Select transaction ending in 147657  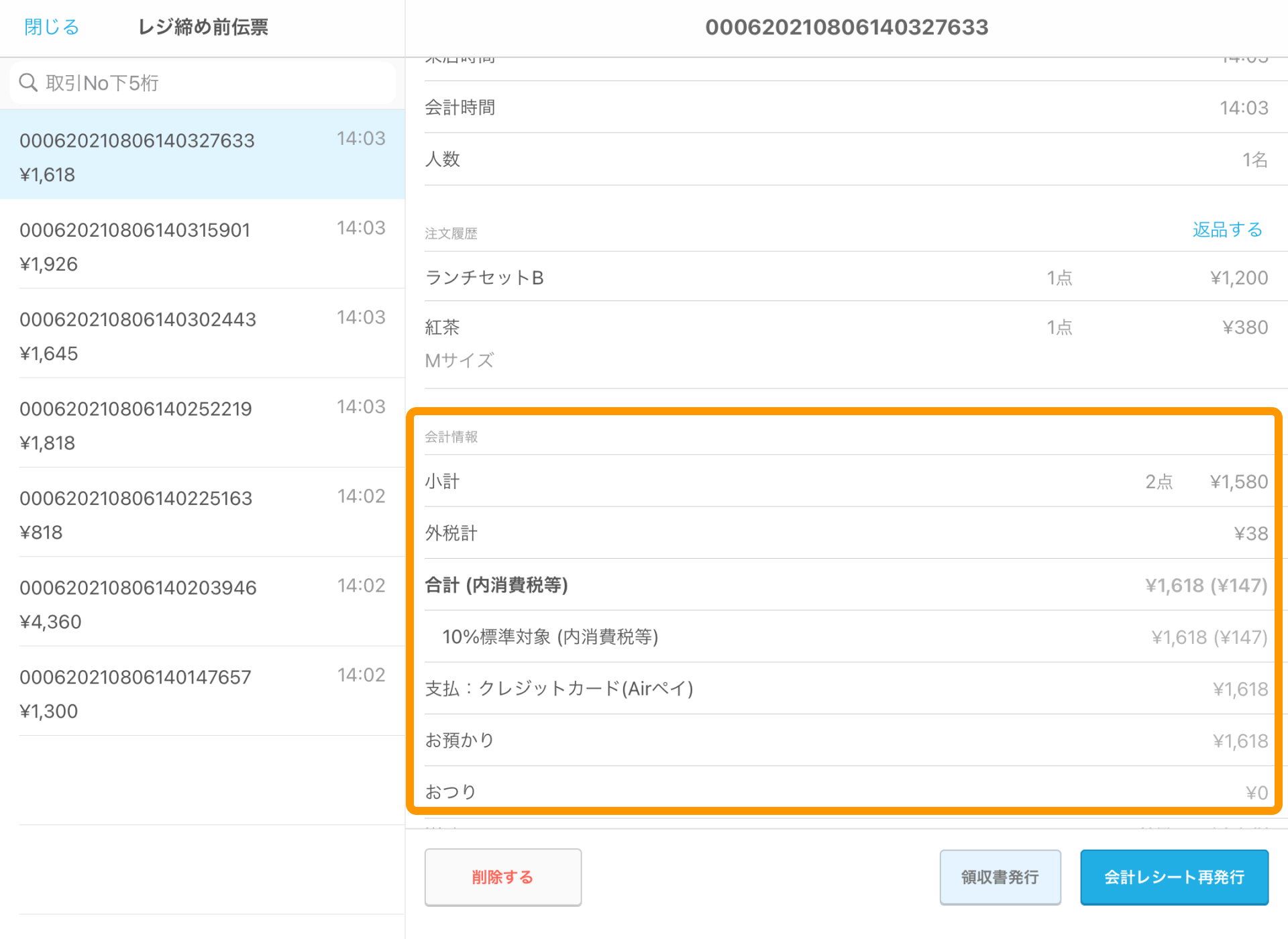201,693
